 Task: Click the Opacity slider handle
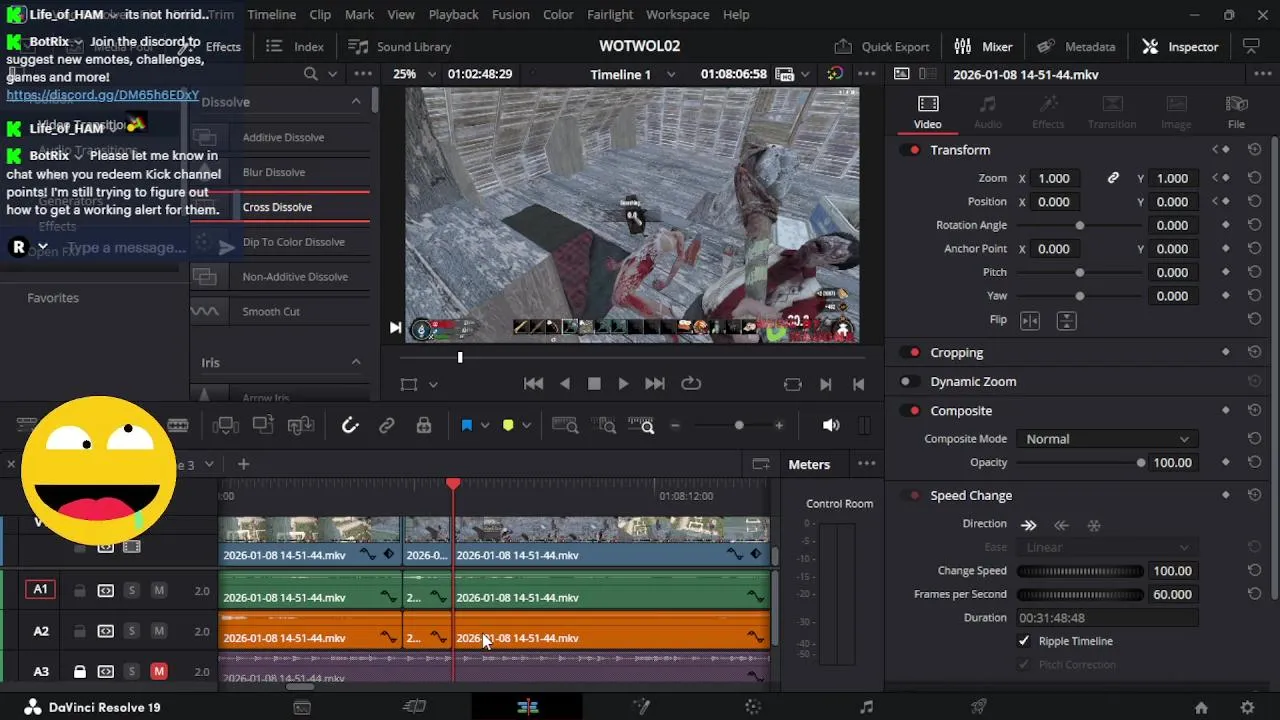(x=1140, y=463)
